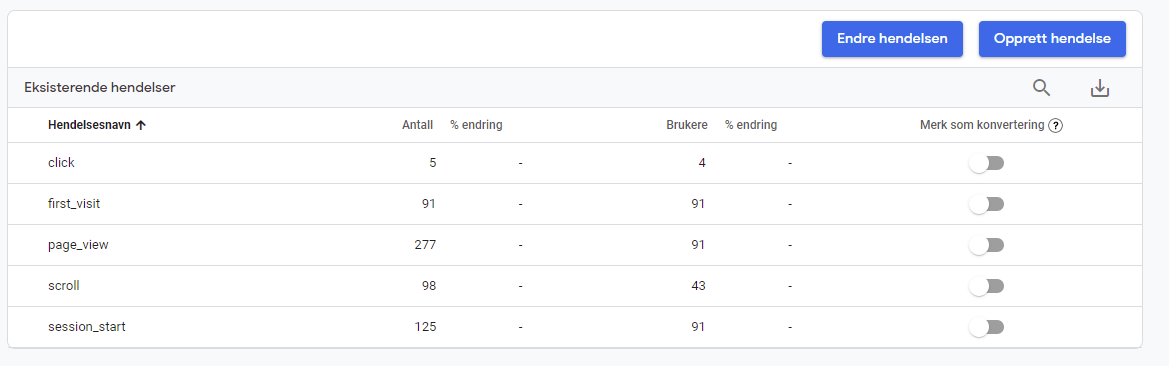Click Opprett hendelse button
Viewport: 1169px width, 366px height.
1052,39
